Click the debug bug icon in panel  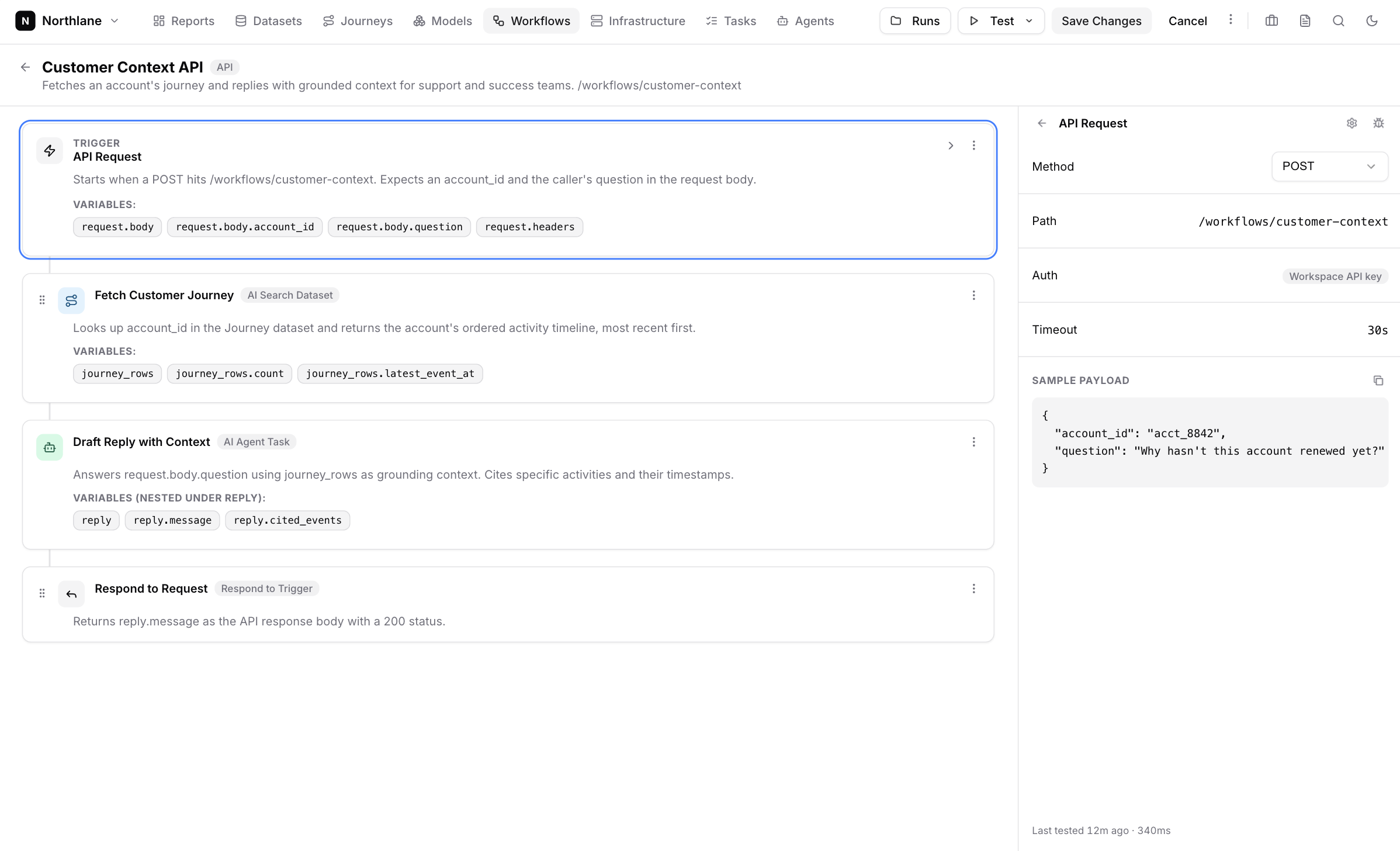click(x=1378, y=123)
